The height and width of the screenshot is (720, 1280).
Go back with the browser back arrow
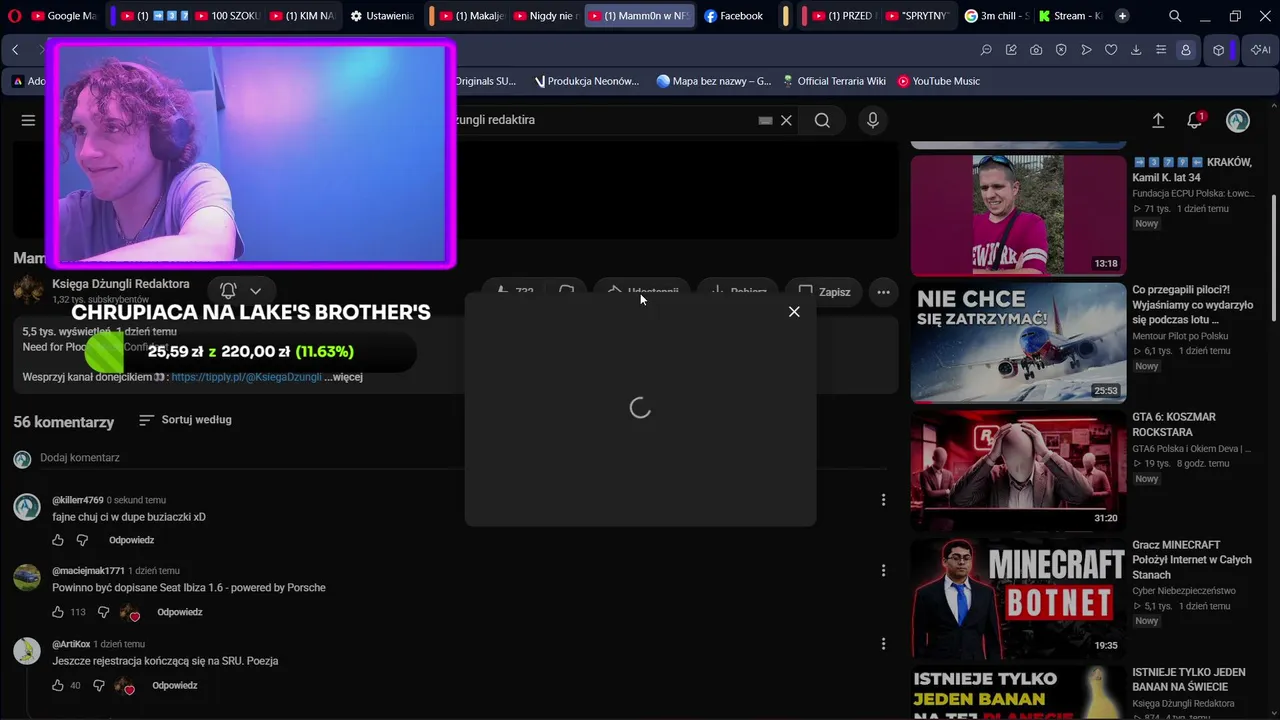pos(15,50)
